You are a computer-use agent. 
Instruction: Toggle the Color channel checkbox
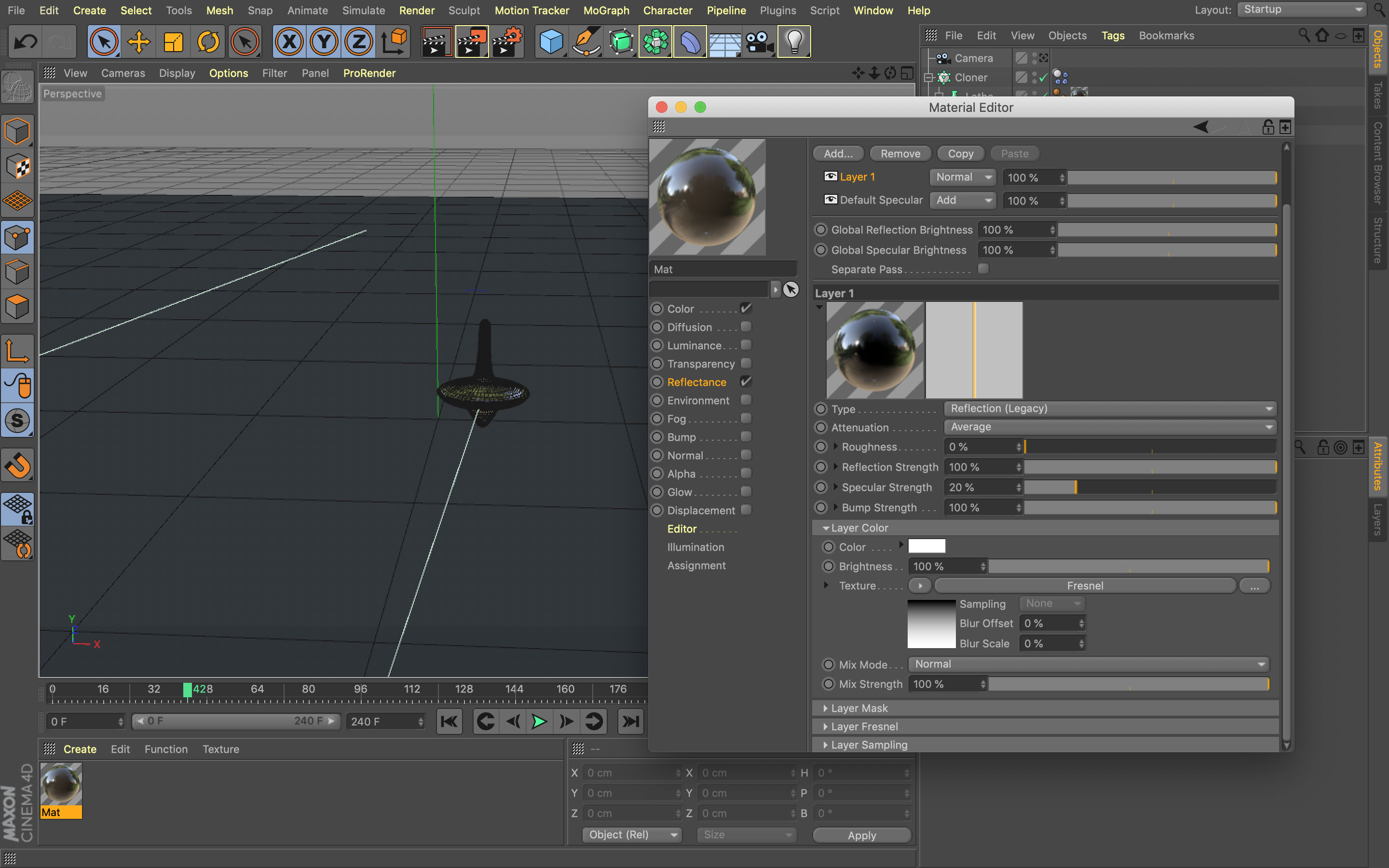[x=746, y=308]
